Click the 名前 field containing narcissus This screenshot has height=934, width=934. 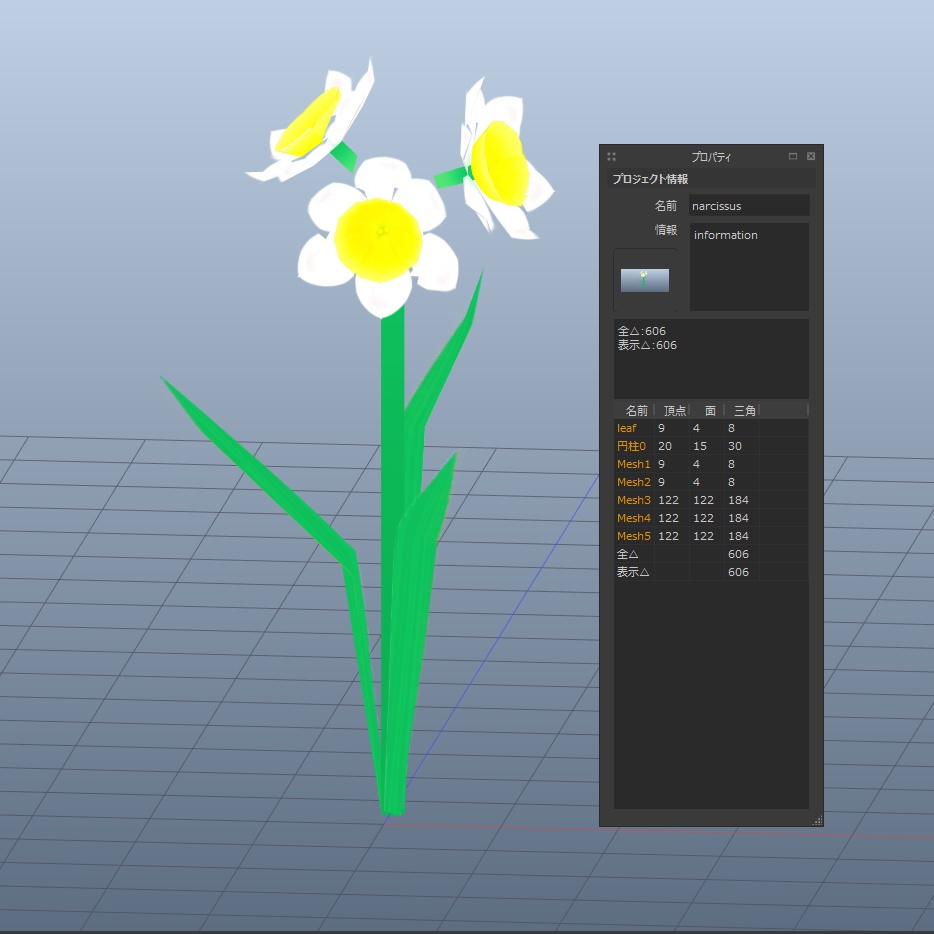click(749, 205)
